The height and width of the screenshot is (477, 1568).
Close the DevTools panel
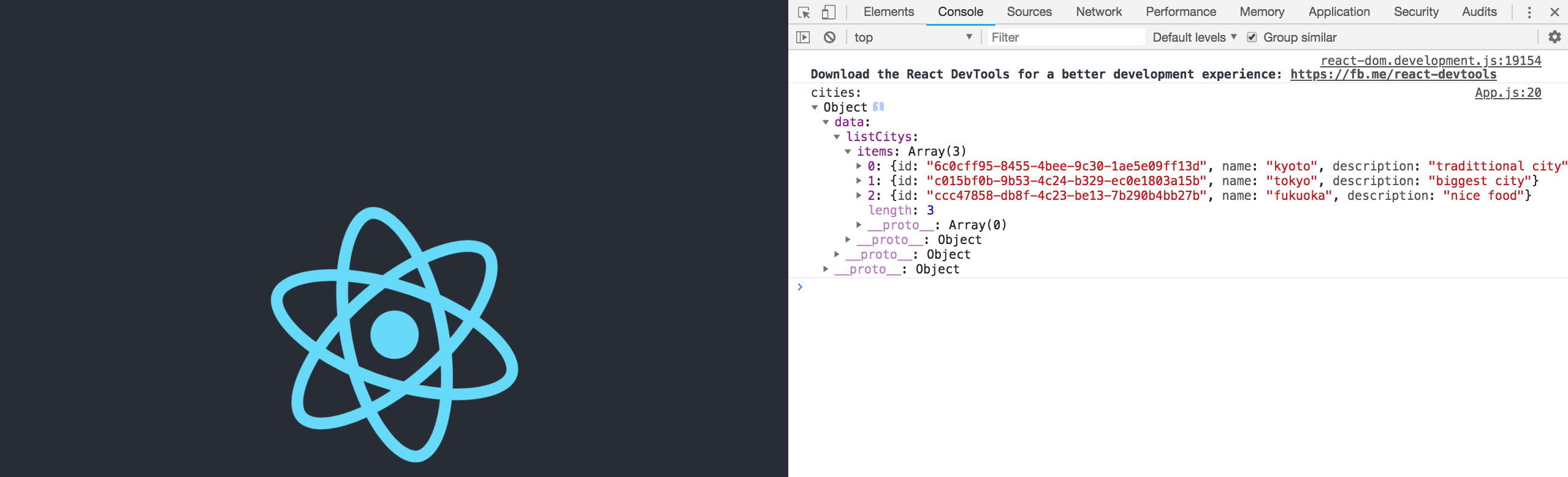coord(1555,12)
